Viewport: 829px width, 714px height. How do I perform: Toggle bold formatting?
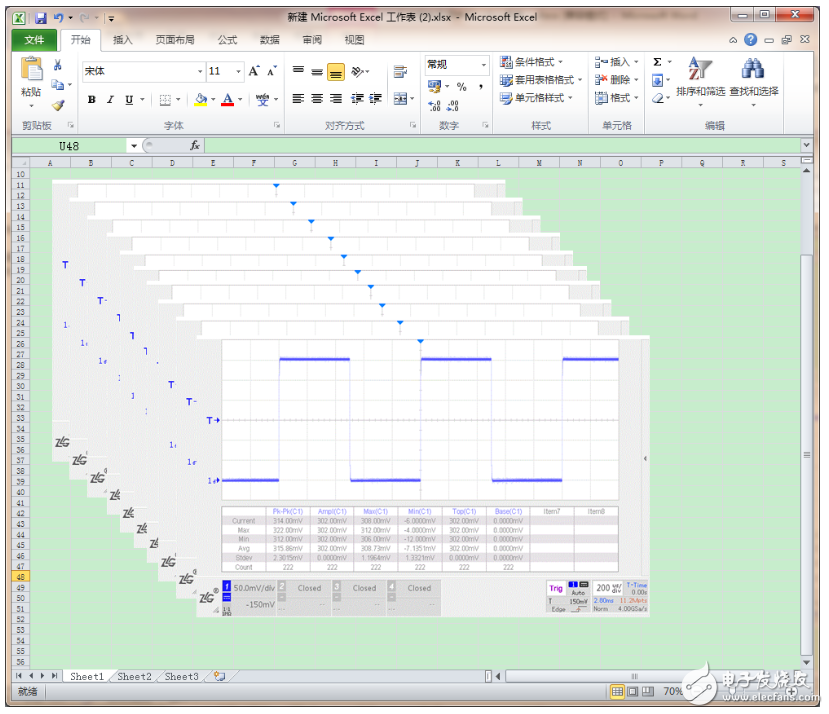pyautogui.click(x=91, y=99)
